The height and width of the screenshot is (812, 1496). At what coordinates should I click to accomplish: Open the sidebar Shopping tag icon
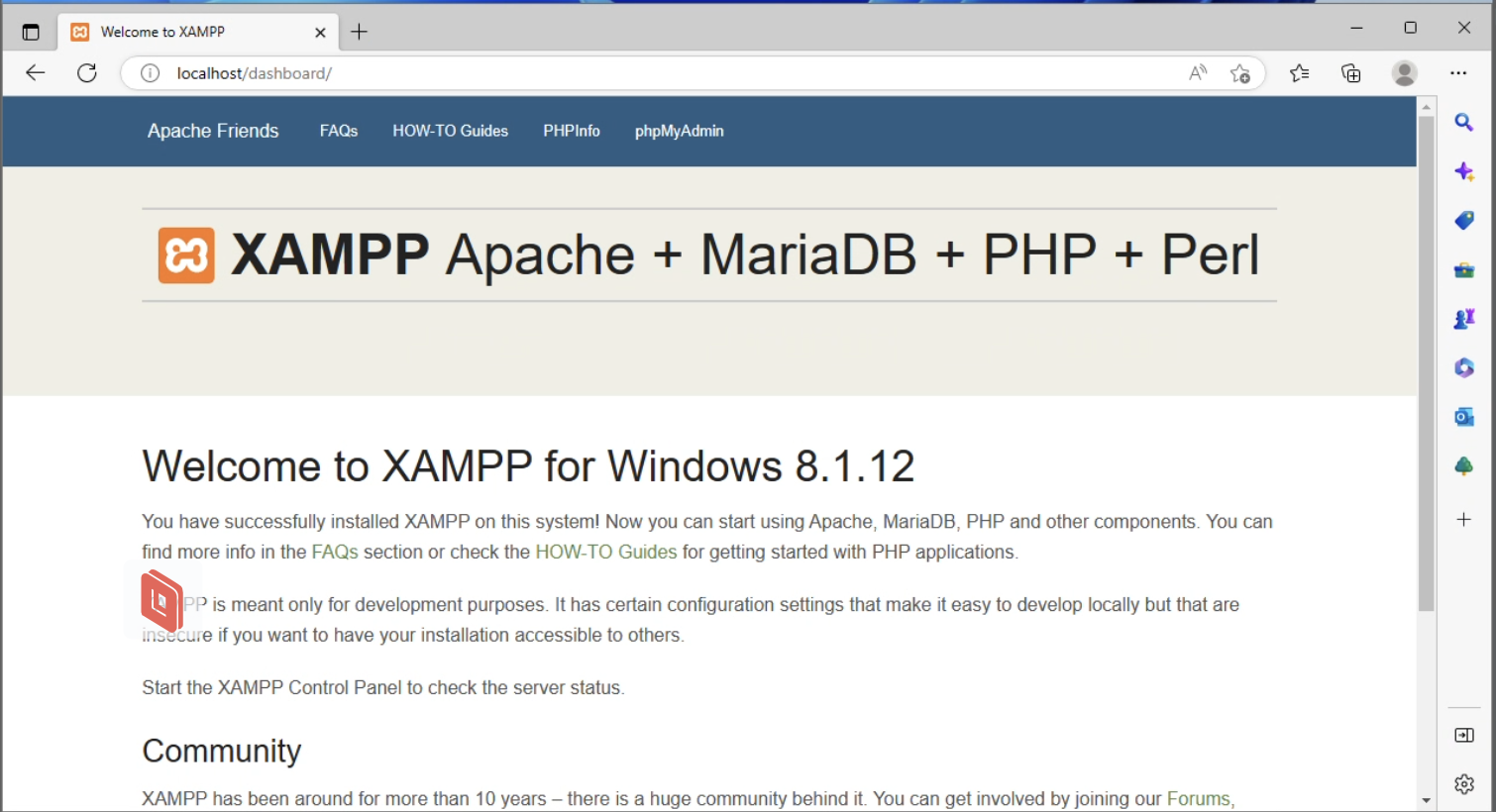coord(1463,220)
